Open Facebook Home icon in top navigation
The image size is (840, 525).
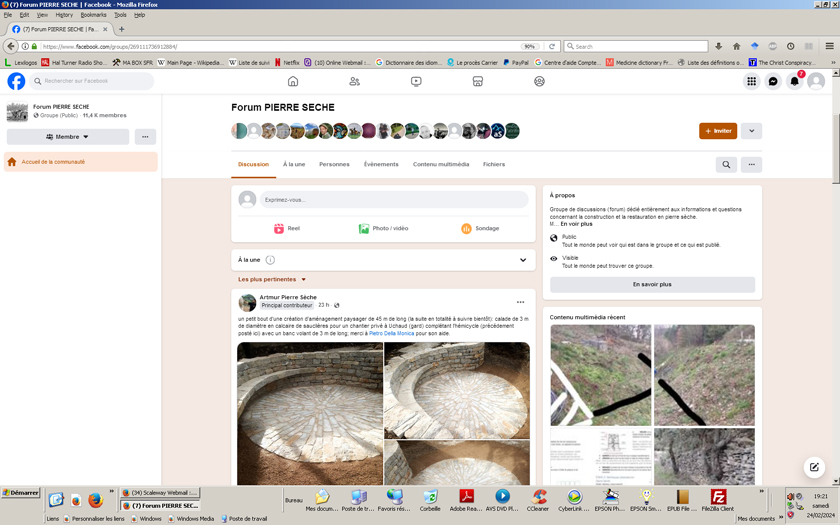[293, 81]
